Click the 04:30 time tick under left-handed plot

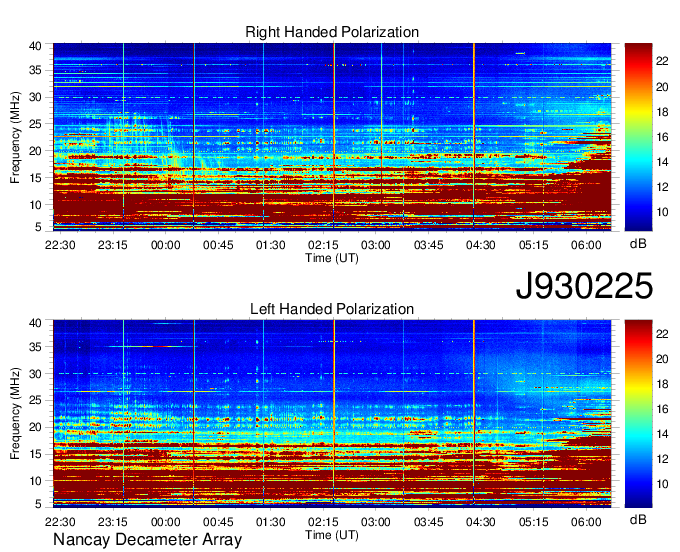click(481, 522)
